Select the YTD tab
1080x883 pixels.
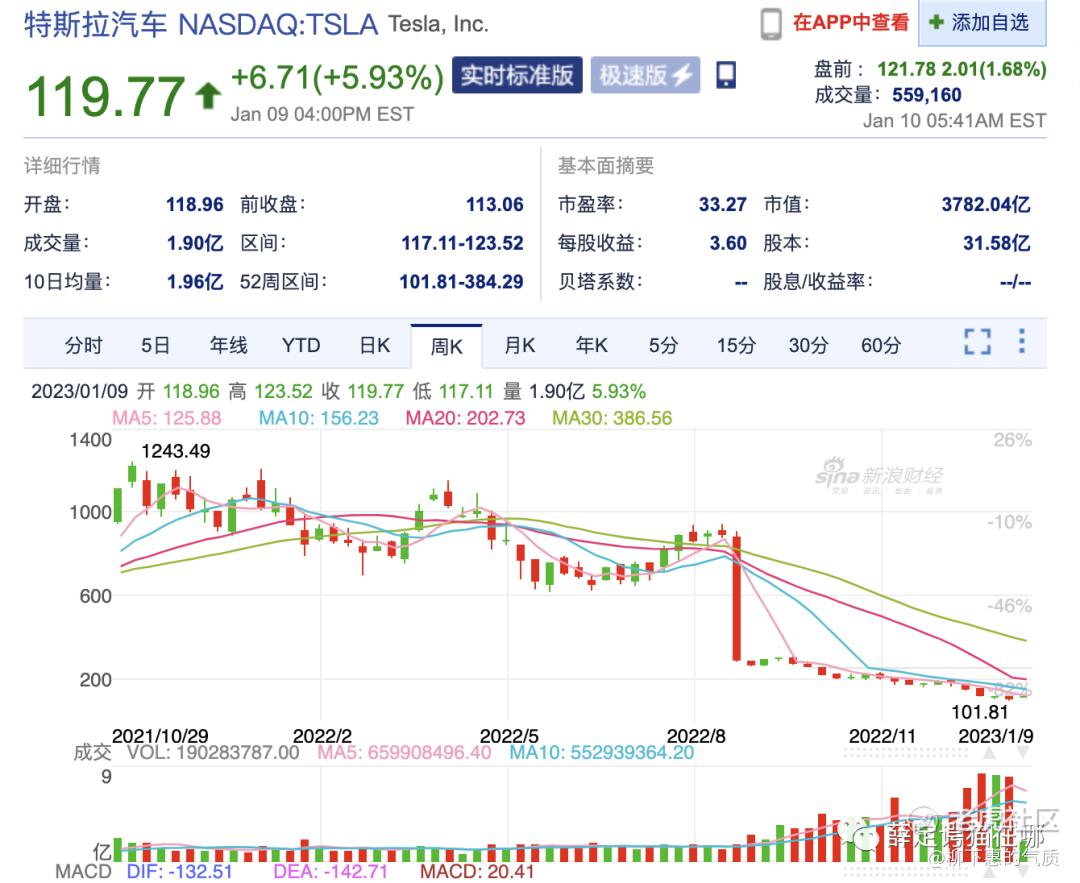pos(301,345)
